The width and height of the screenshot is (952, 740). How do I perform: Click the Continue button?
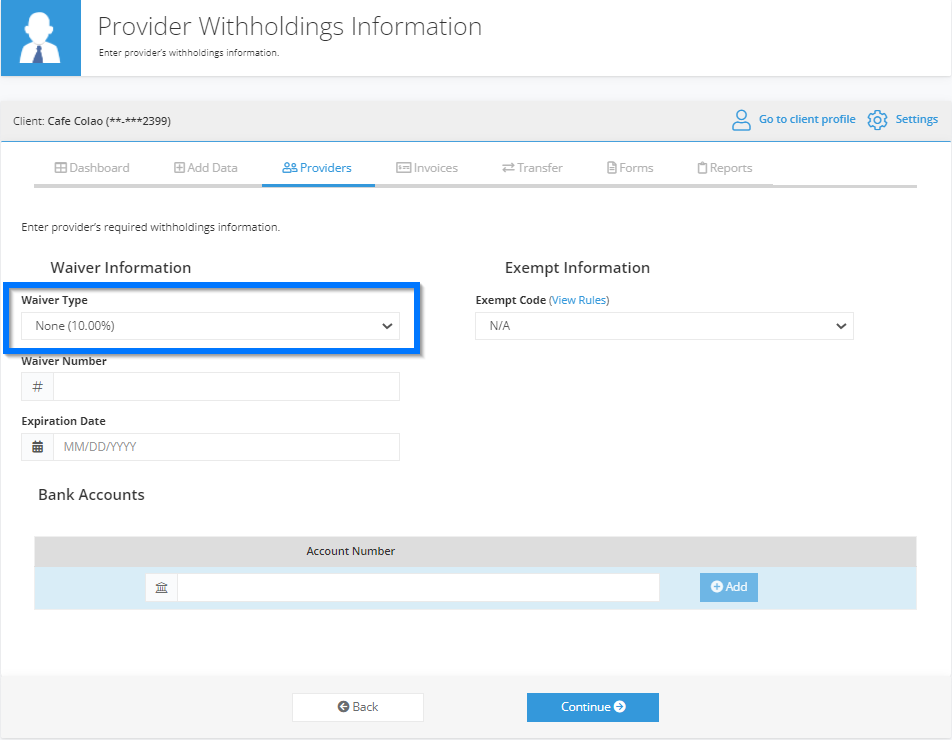point(593,707)
